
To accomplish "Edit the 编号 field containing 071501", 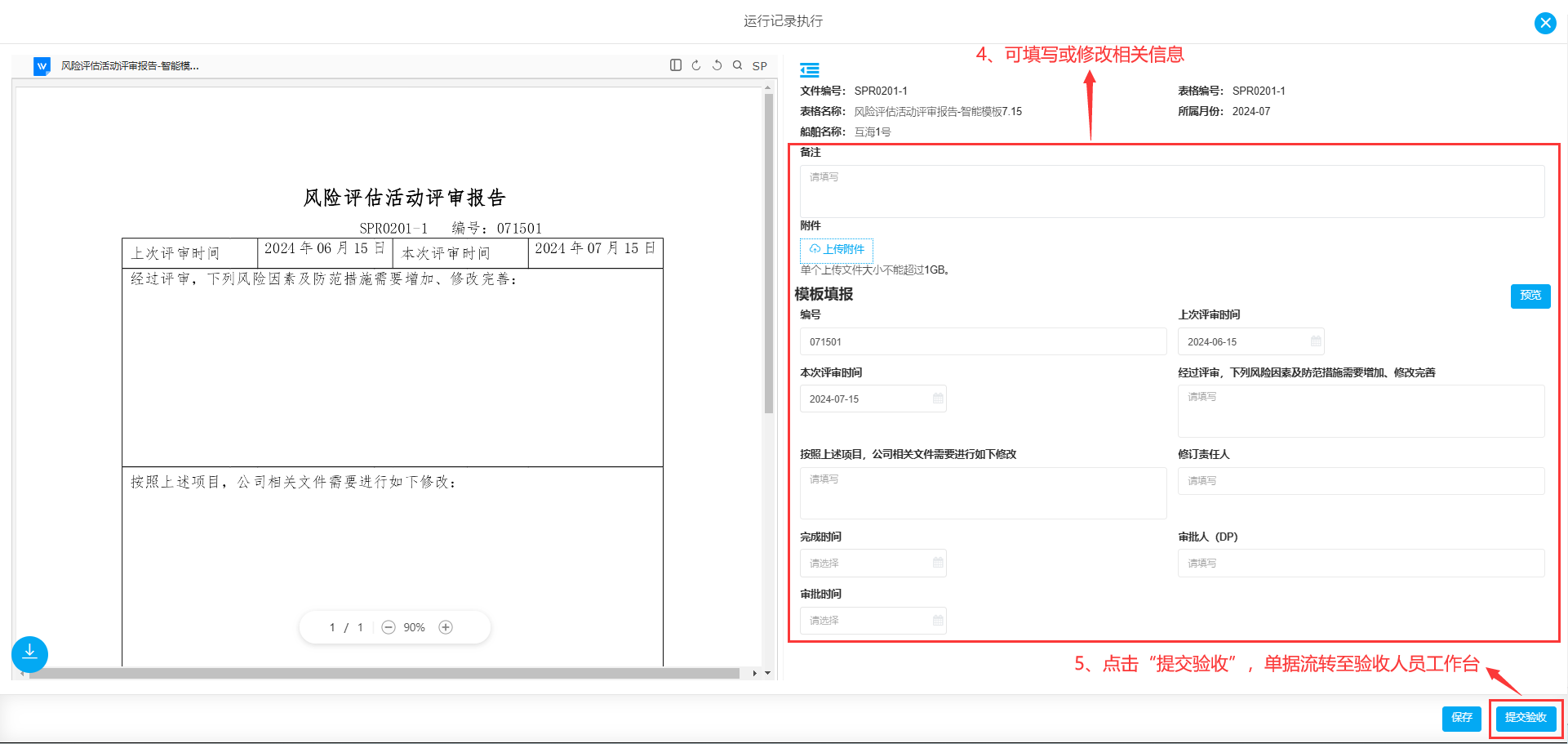I will pos(983,341).
